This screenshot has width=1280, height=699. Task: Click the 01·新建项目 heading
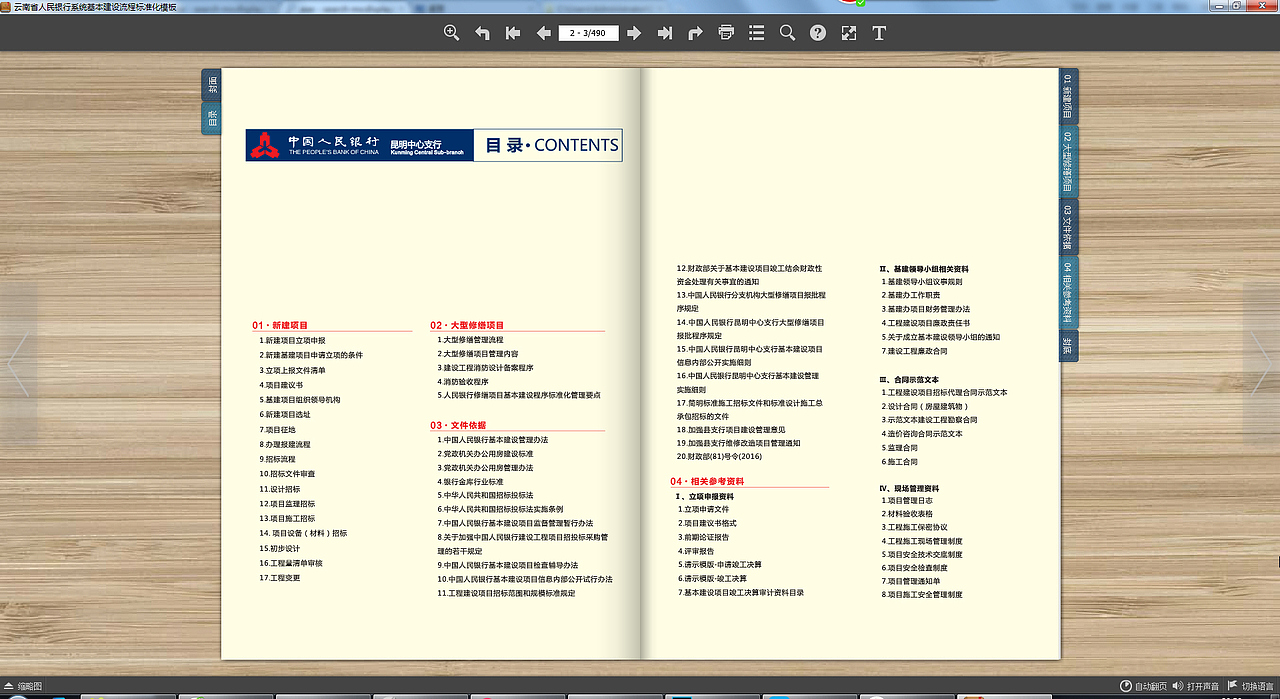[x=280, y=325]
